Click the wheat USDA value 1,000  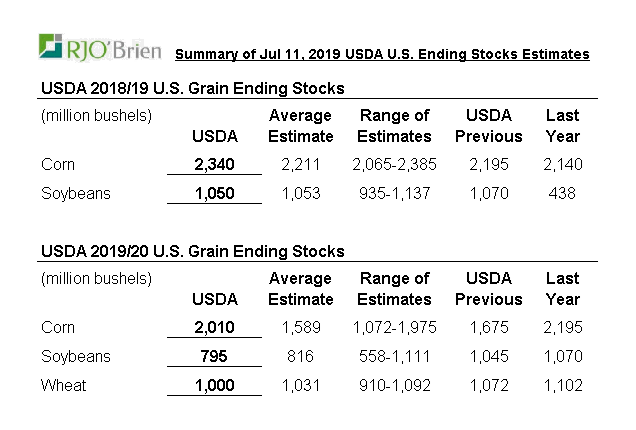[214, 385]
